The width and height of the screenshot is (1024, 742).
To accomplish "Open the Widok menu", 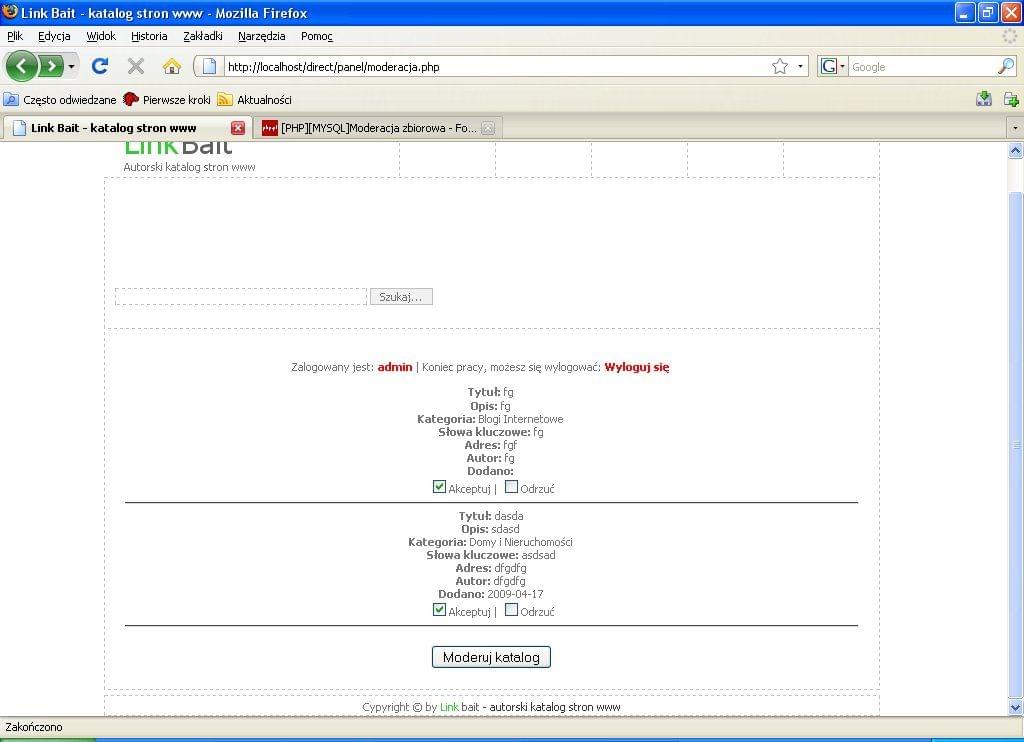I will 101,36.
